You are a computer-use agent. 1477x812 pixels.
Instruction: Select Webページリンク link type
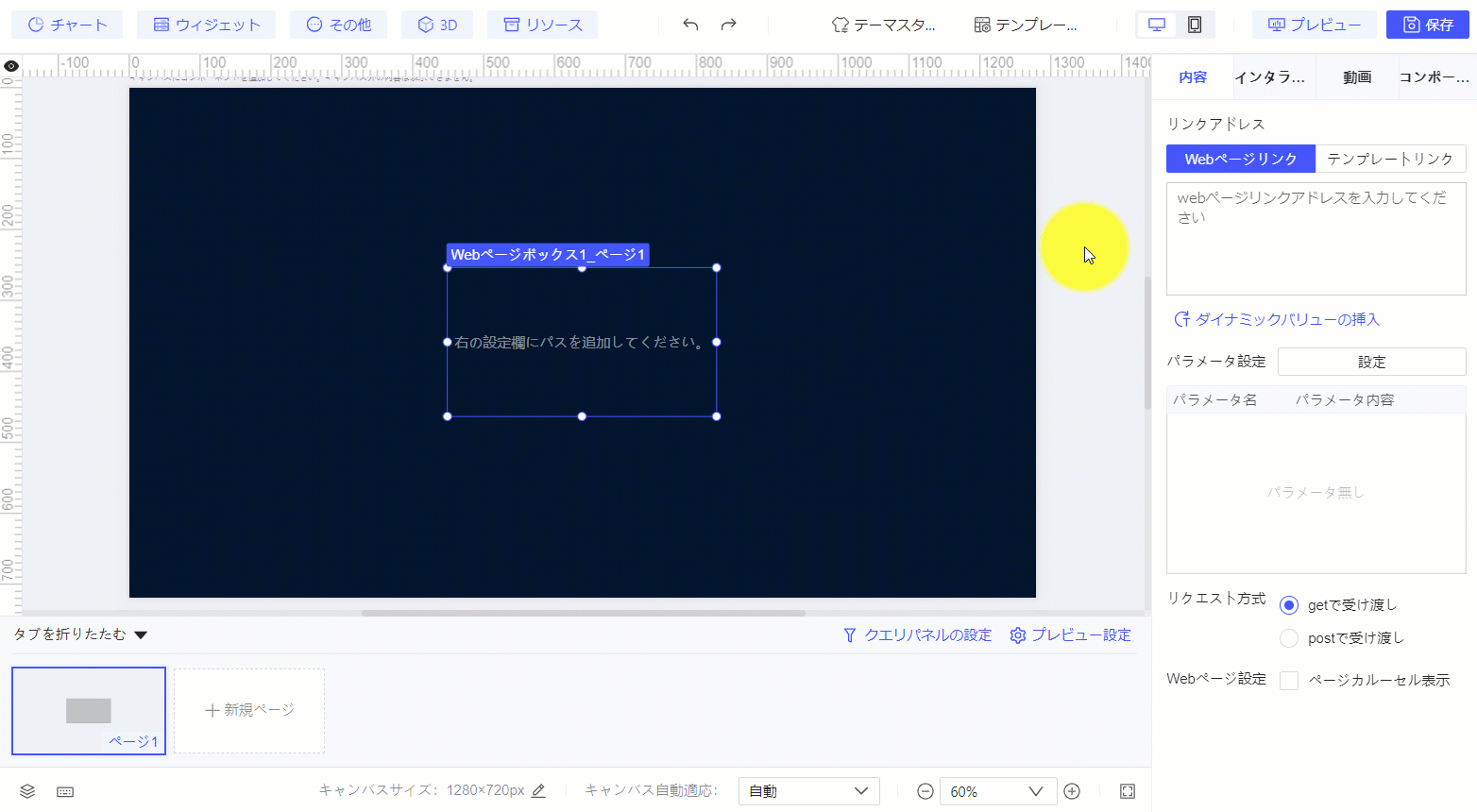(x=1241, y=159)
